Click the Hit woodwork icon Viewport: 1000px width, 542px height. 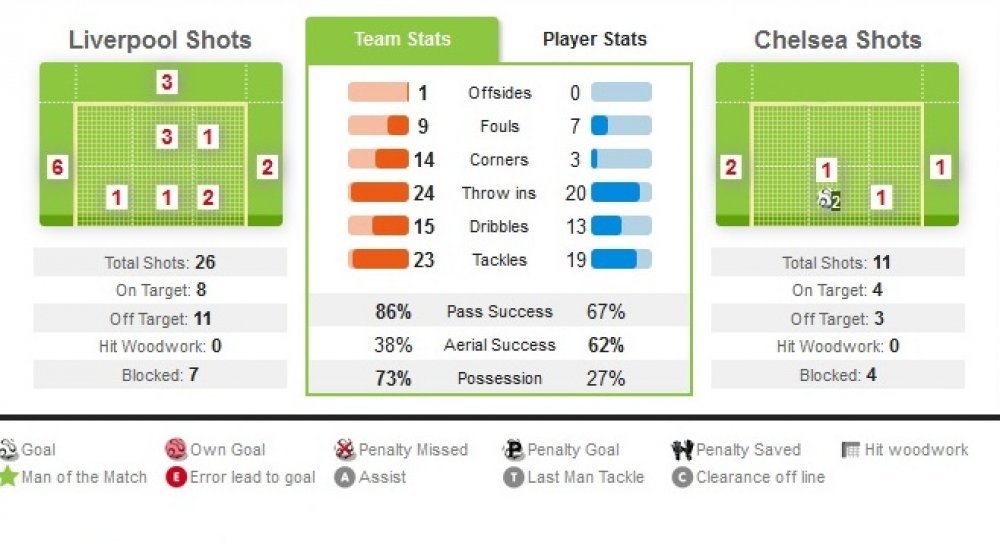tap(851, 450)
